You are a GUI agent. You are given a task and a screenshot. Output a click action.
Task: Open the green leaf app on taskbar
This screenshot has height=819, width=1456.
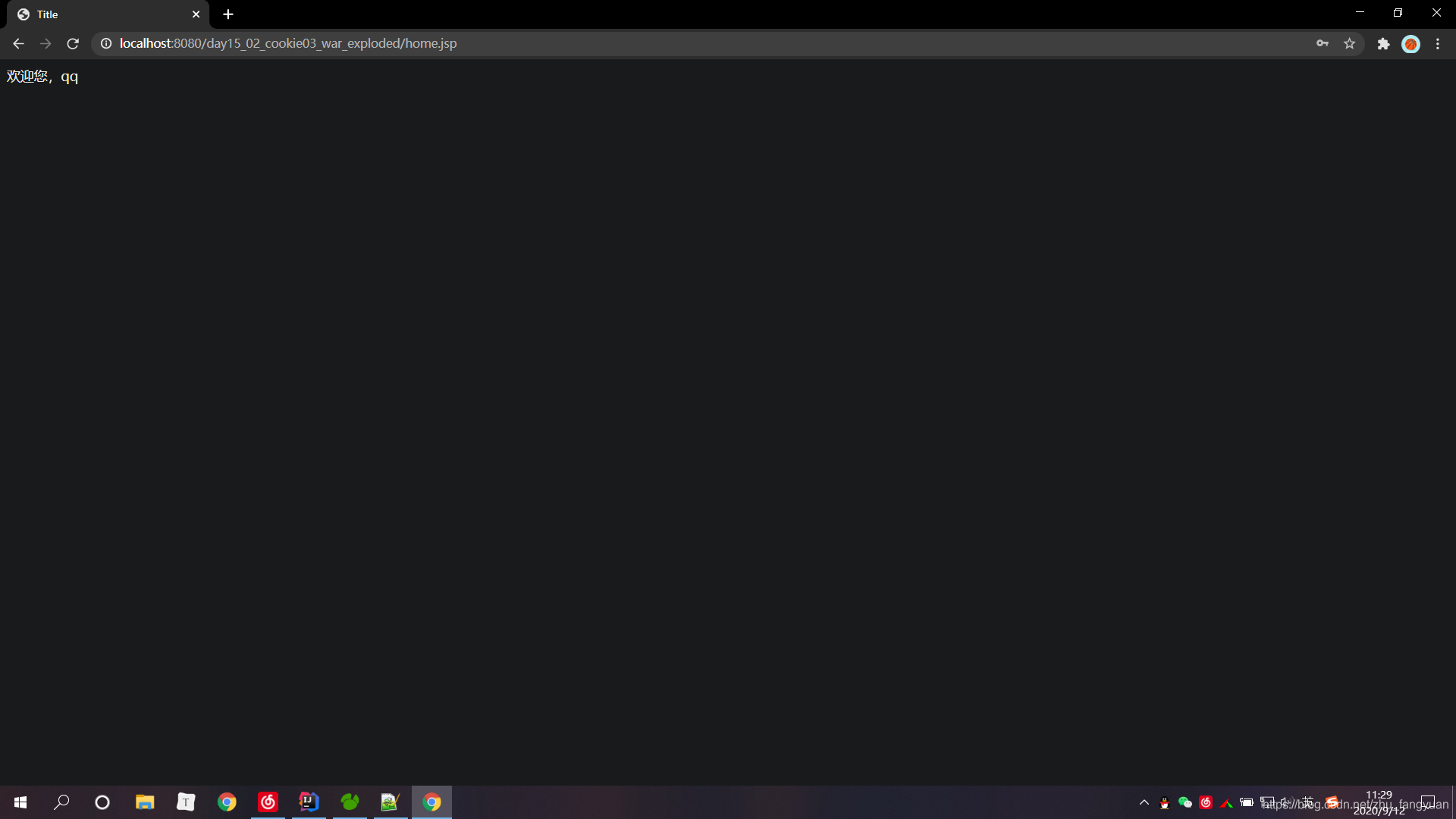pyautogui.click(x=350, y=802)
